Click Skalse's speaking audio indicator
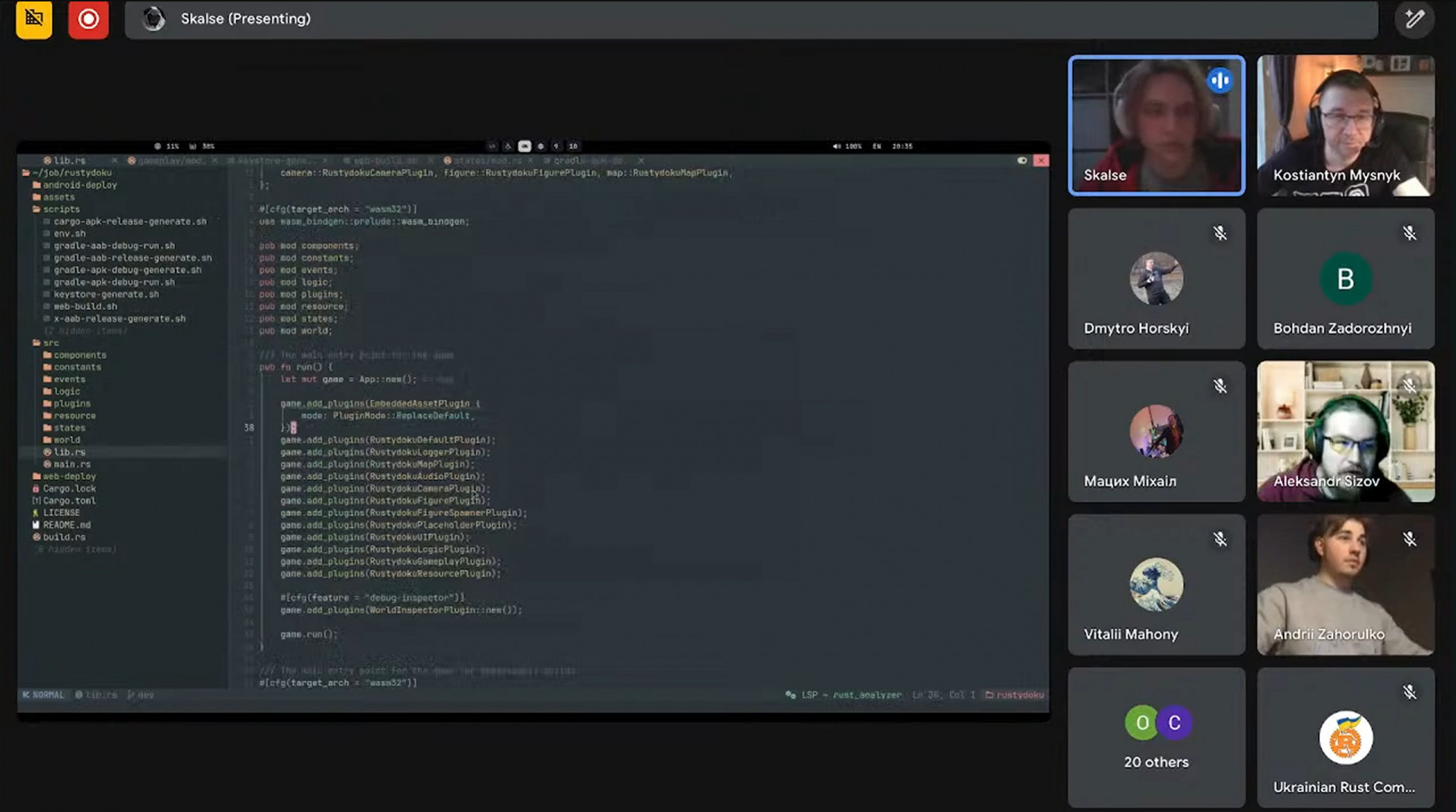 click(x=1220, y=80)
